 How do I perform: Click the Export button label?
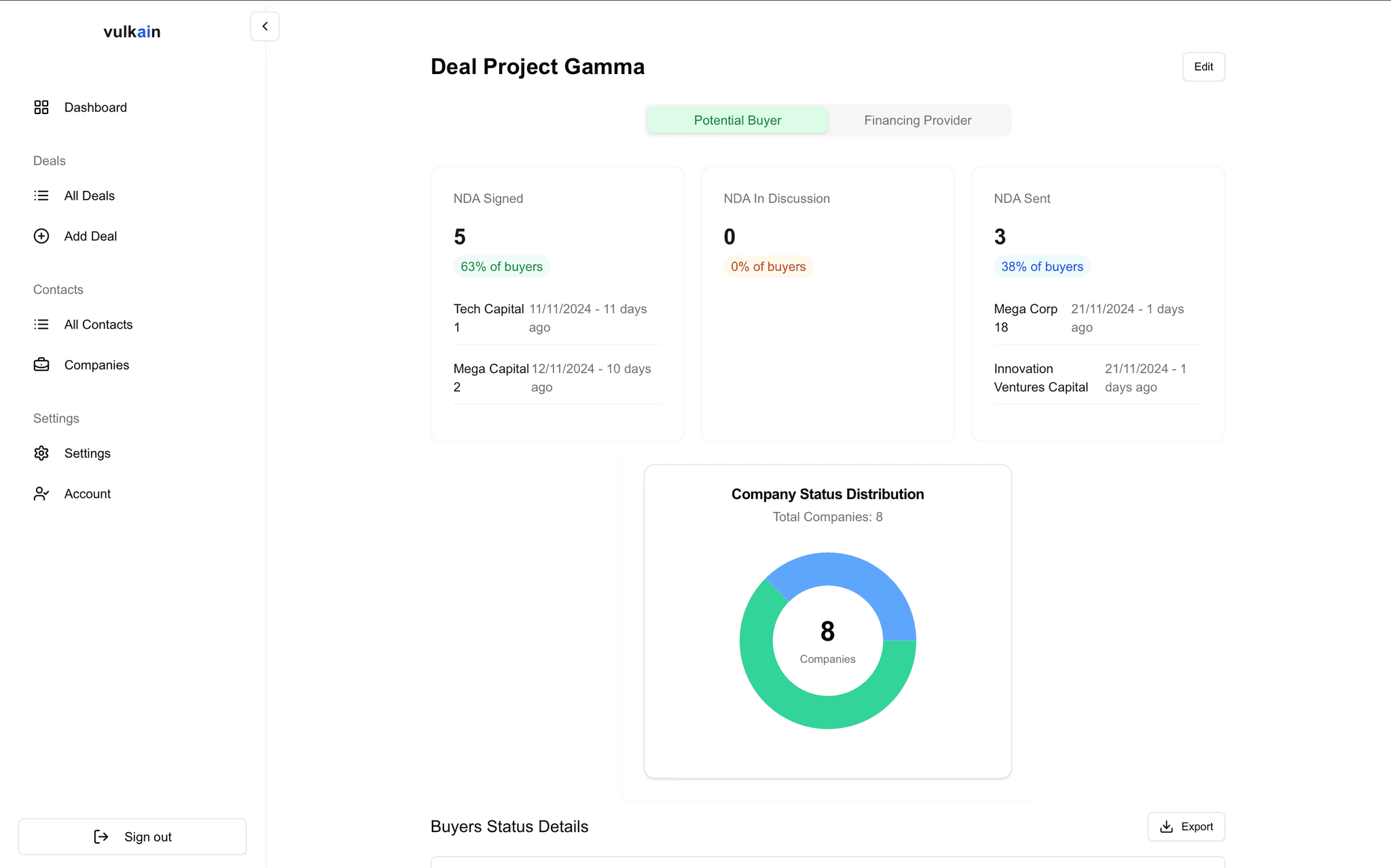pyautogui.click(x=1197, y=827)
